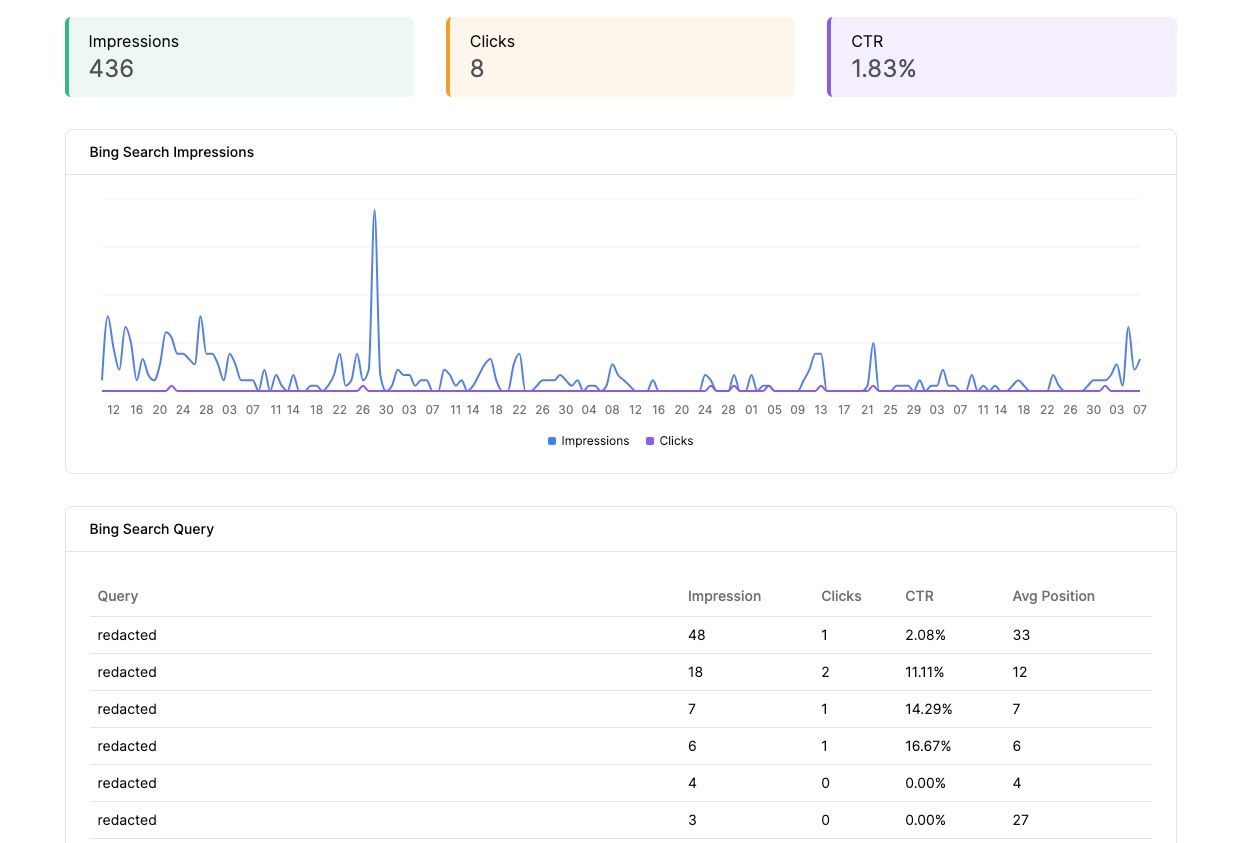
Task: Click the 16.67% CTR cell
Action: click(x=928, y=746)
